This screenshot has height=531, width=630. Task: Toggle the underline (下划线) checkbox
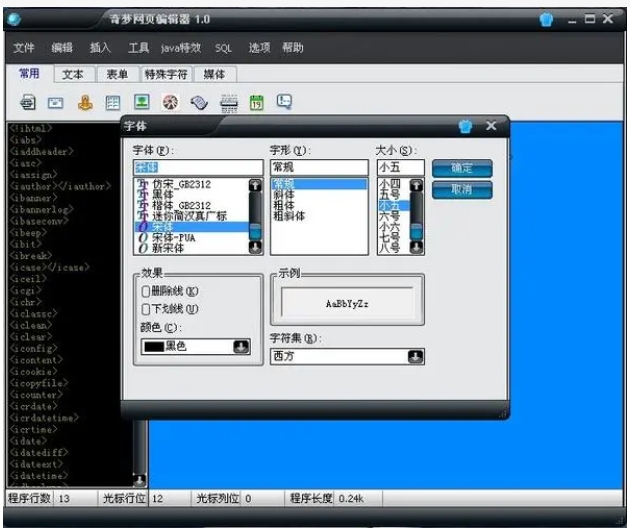point(145,309)
